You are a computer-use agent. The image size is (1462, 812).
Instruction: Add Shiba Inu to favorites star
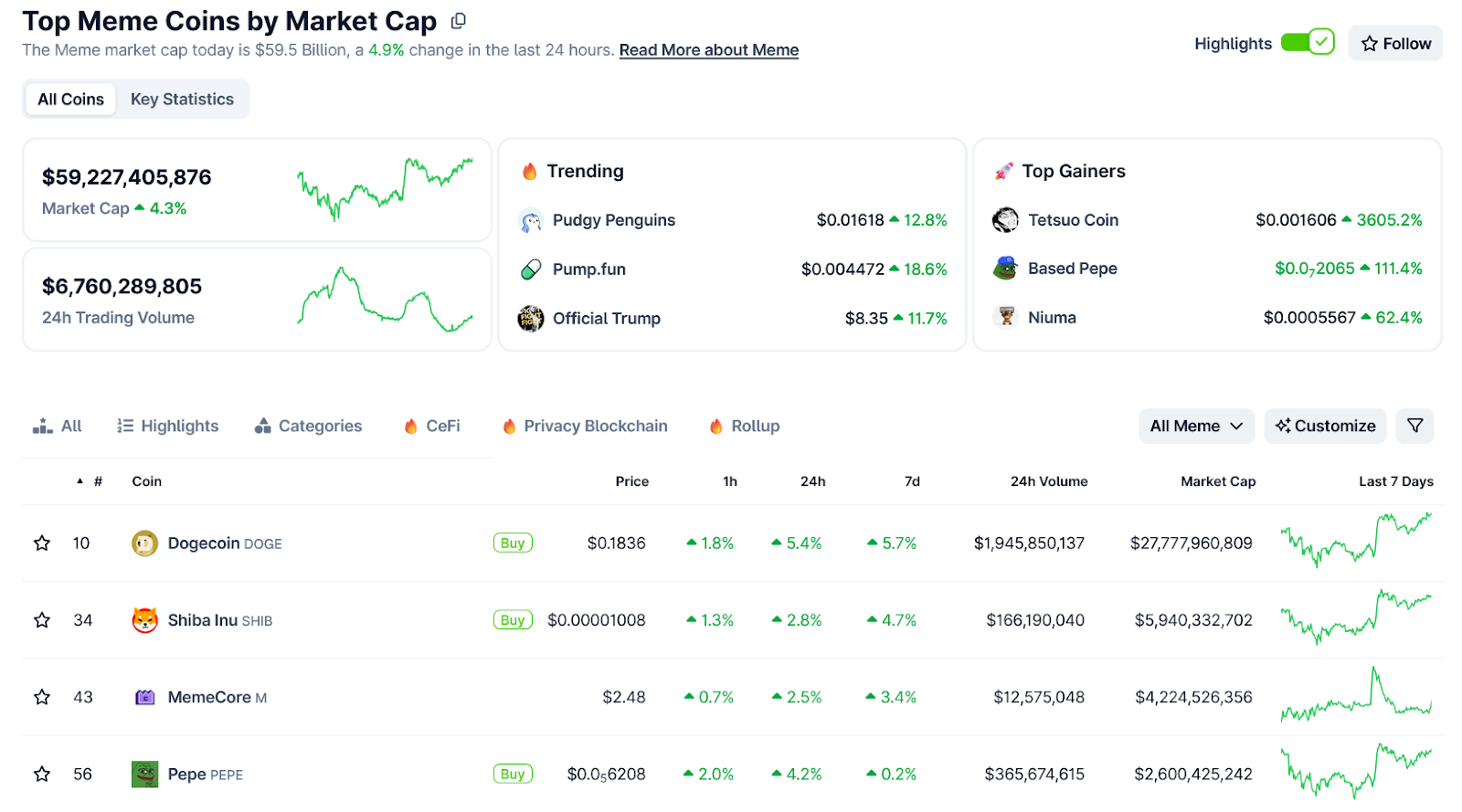pyautogui.click(x=42, y=620)
